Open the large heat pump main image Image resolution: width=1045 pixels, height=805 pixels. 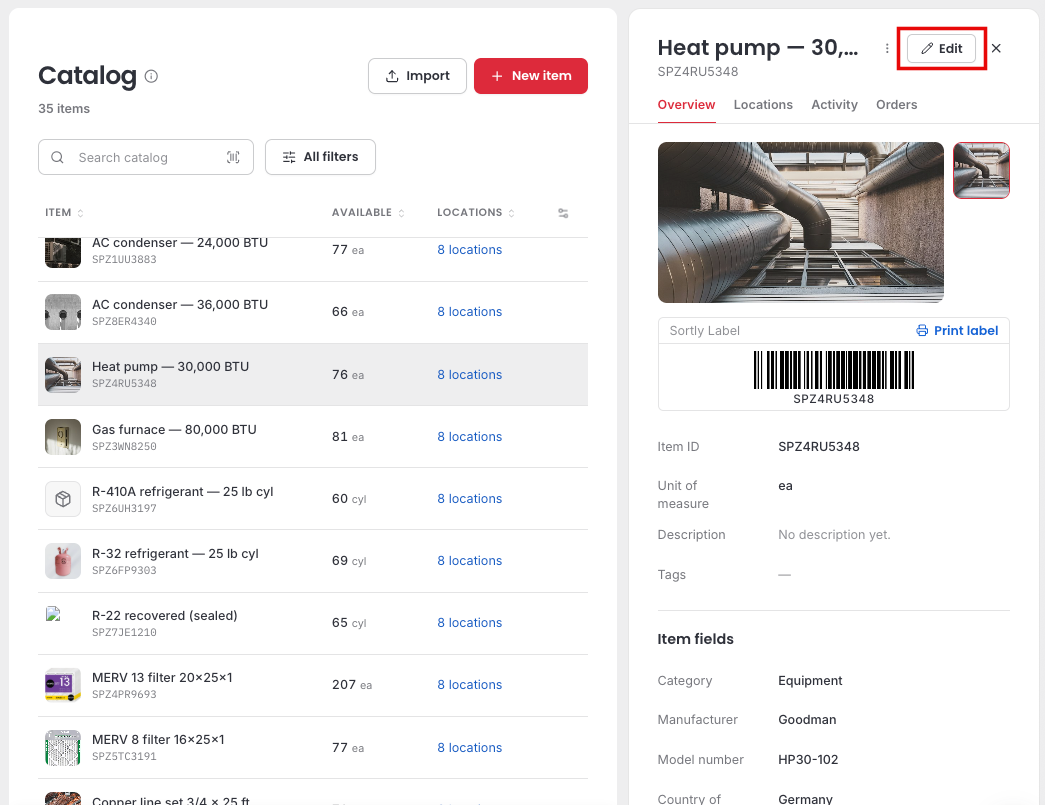point(800,223)
